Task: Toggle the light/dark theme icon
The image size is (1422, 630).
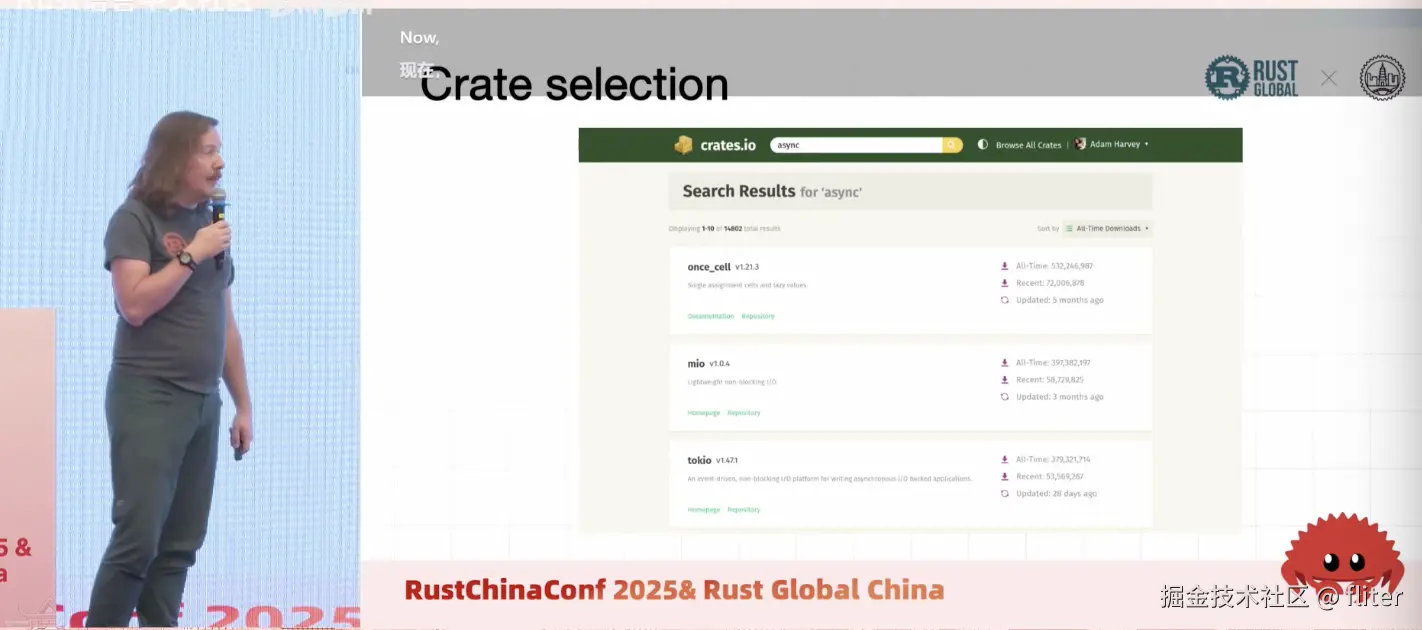Action: coord(983,144)
